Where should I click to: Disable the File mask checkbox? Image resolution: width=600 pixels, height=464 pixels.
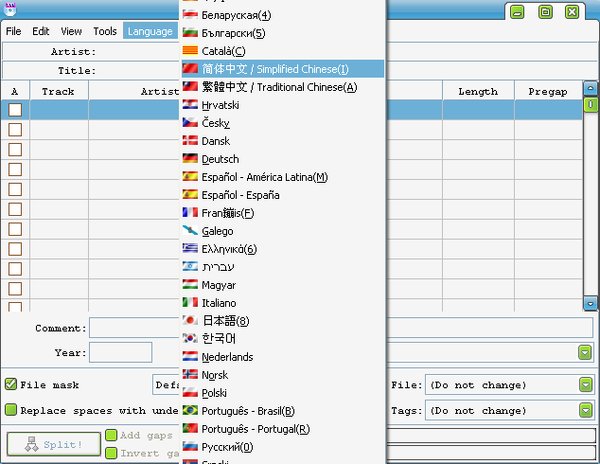11,384
